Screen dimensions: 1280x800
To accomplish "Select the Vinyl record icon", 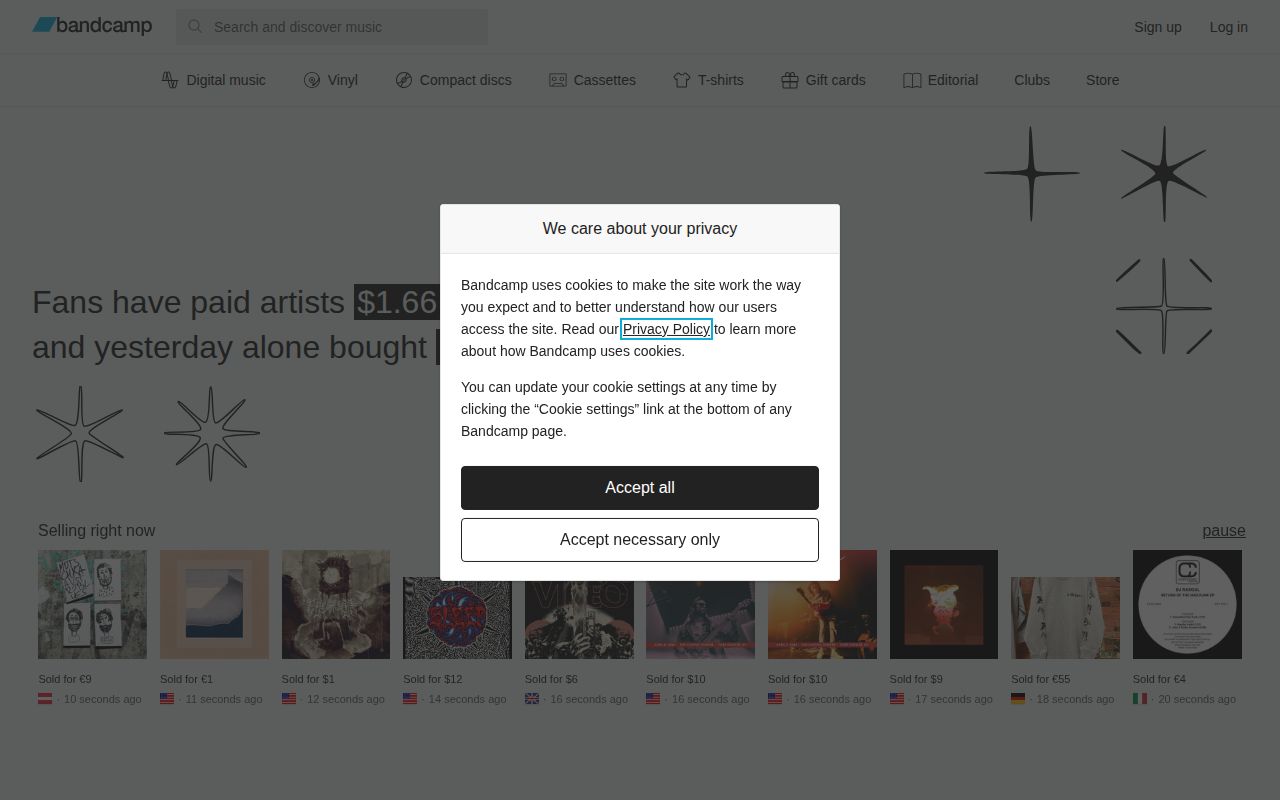I will (x=311, y=79).
